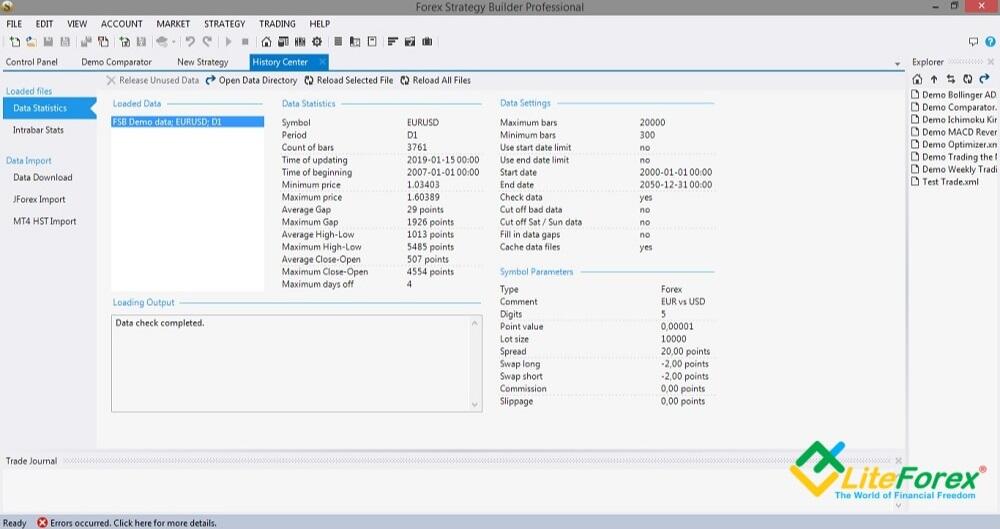
Task: Click the Explorer swap arrows icon
Action: pyautogui.click(x=951, y=79)
